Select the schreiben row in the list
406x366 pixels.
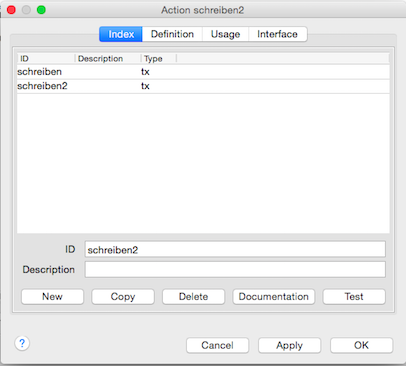[203, 72]
